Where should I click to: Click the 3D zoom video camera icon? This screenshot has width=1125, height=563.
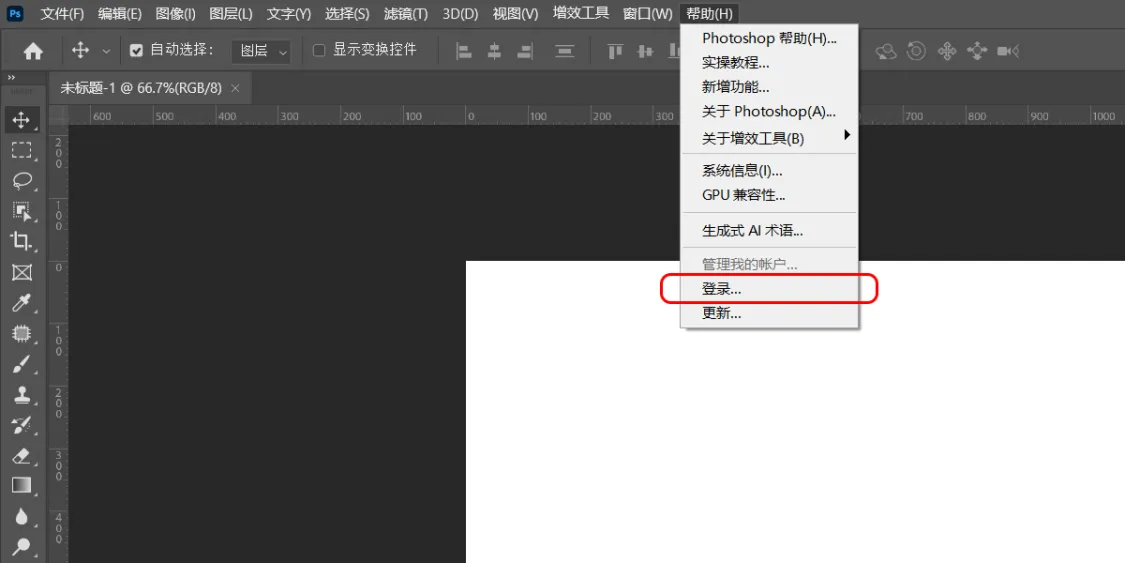(1008, 51)
